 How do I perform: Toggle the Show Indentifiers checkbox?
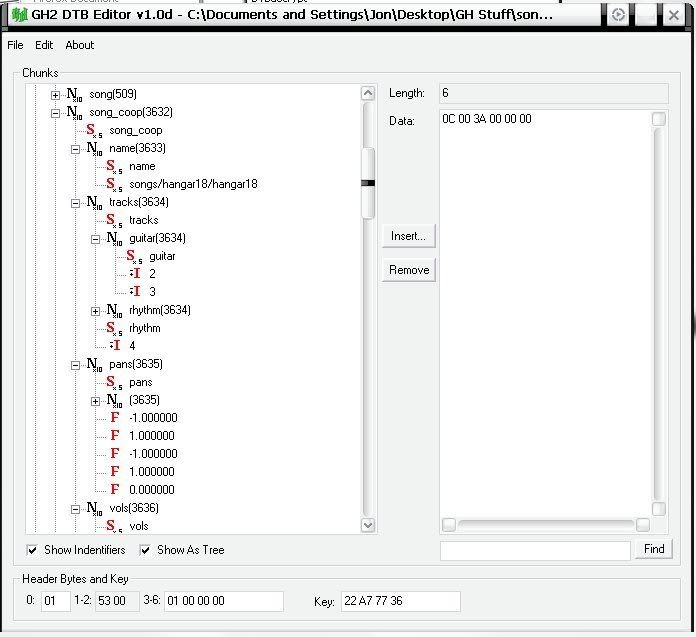(x=32, y=550)
